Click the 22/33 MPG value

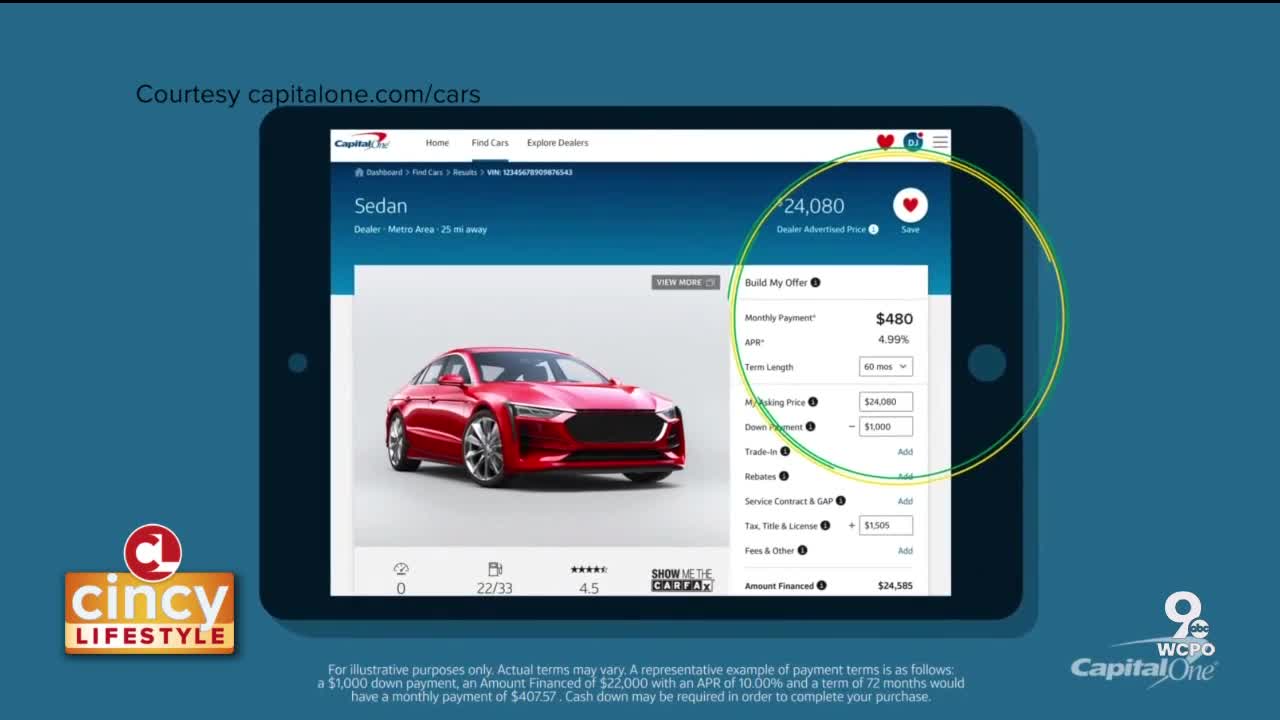pyautogui.click(x=494, y=588)
